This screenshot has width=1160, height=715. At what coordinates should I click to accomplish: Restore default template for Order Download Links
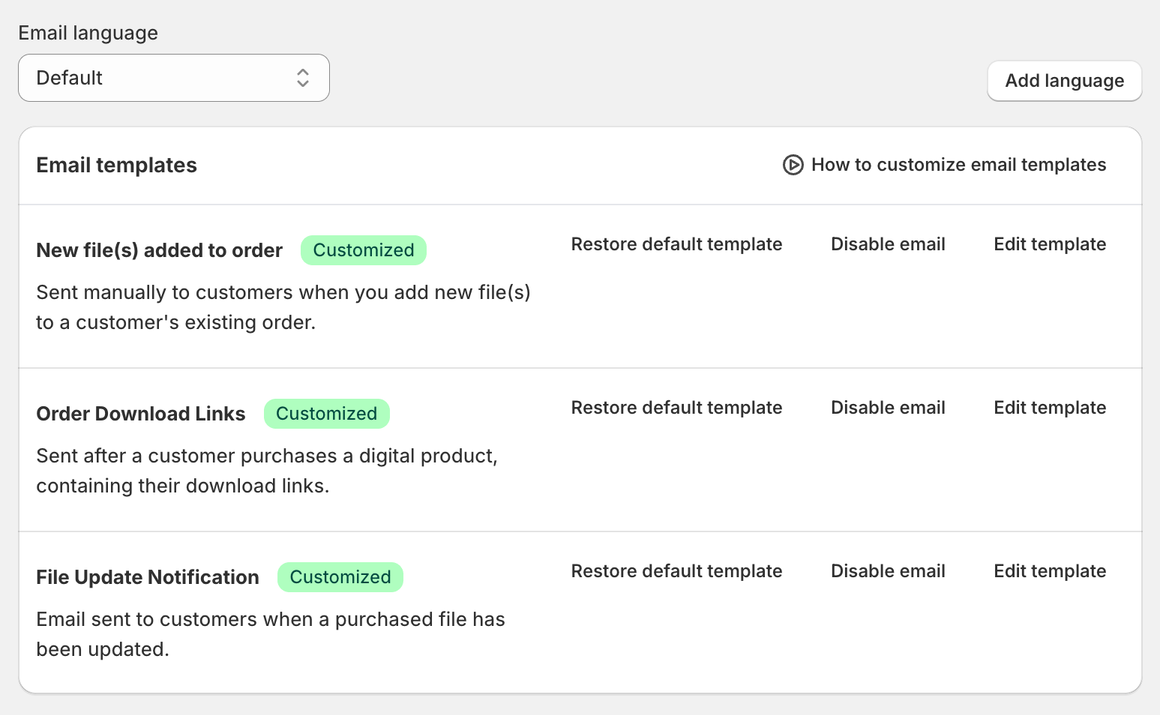tap(676, 408)
